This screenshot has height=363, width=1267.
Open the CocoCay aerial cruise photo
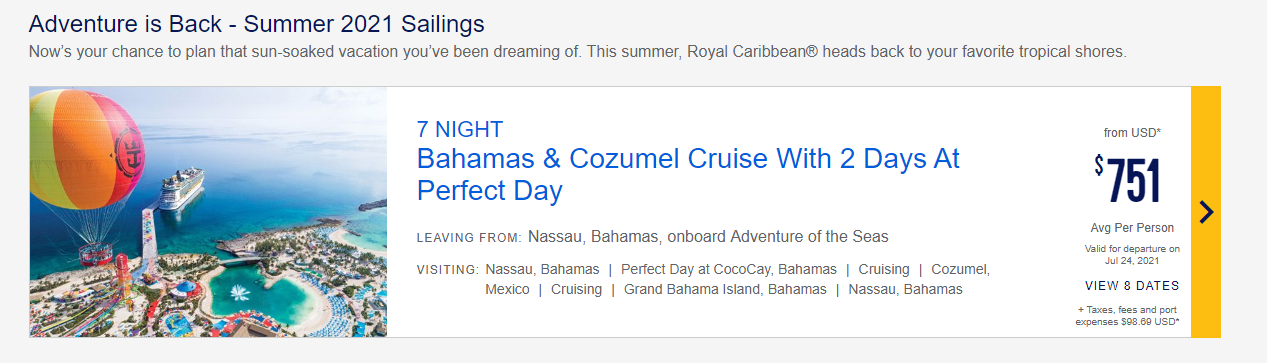tap(208, 212)
